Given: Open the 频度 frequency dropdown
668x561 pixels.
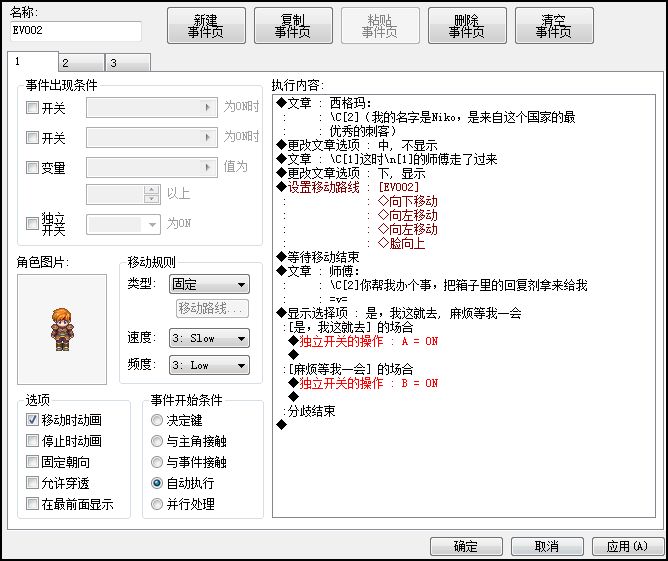Looking at the screenshot, I should (x=209, y=365).
